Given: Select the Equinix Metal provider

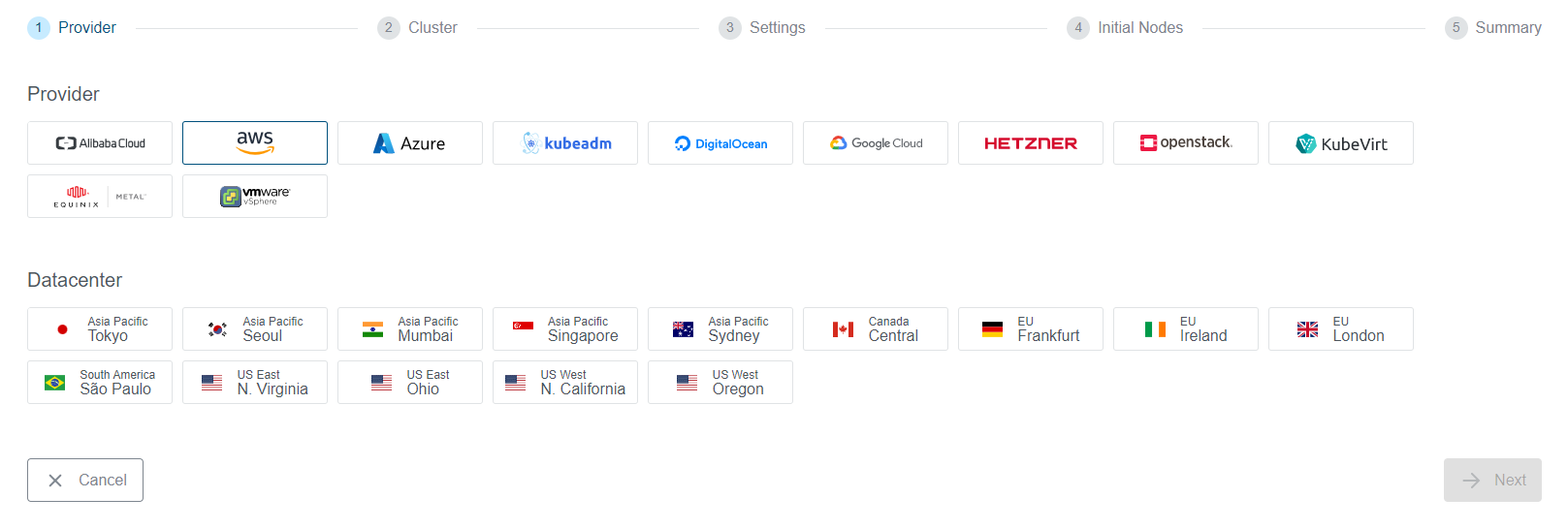Looking at the screenshot, I should 100,197.
